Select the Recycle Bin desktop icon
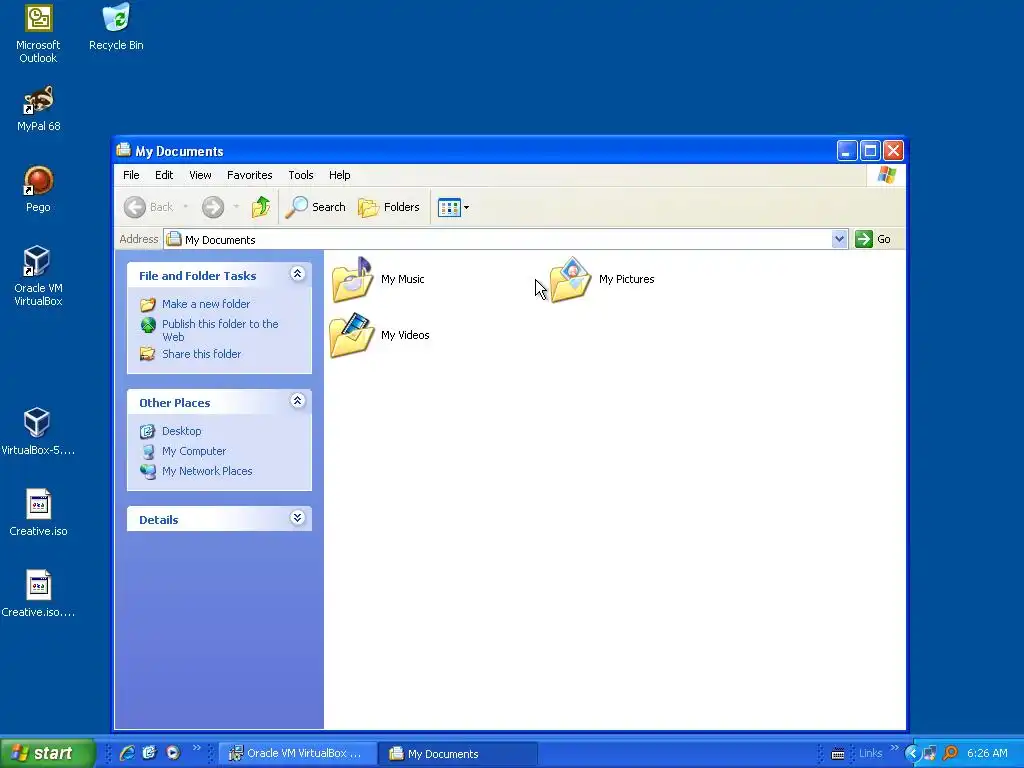1024x768 pixels. 116,27
